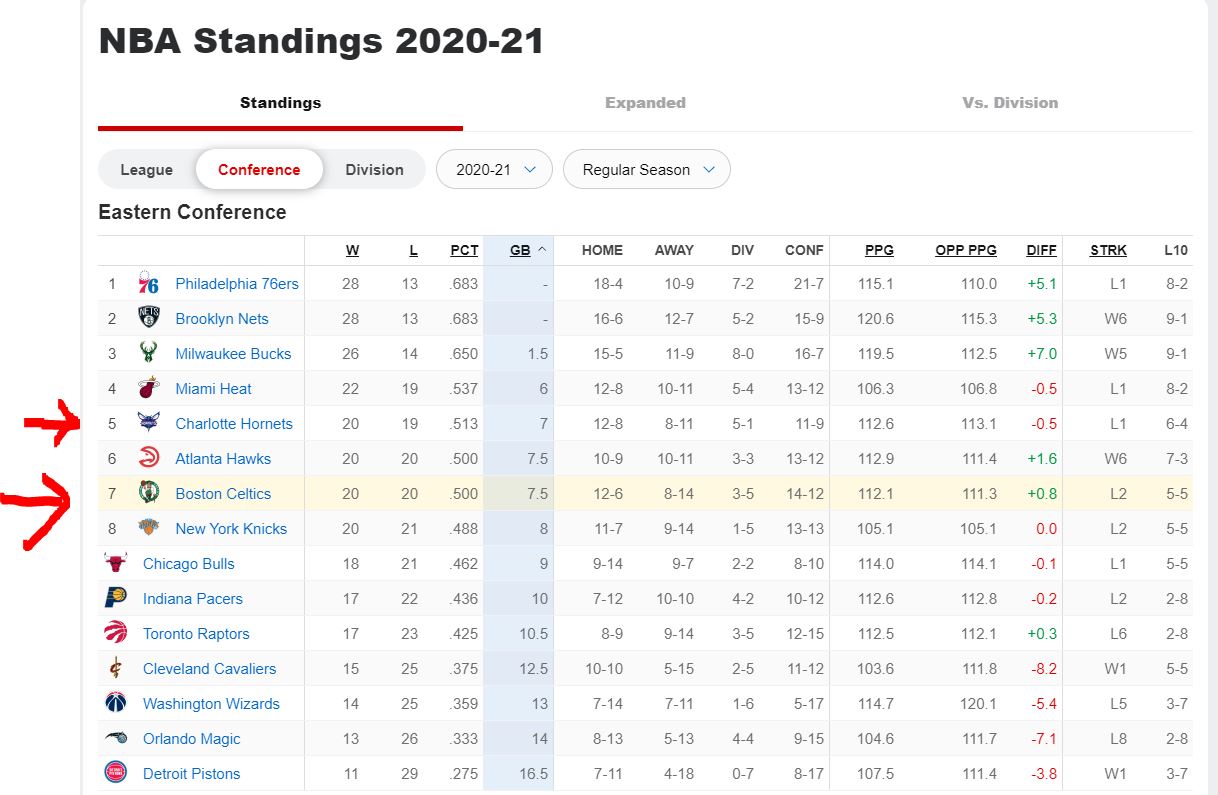Sort standings by W column
The image size is (1218, 795).
pyautogui.click(x=352, y=250)
